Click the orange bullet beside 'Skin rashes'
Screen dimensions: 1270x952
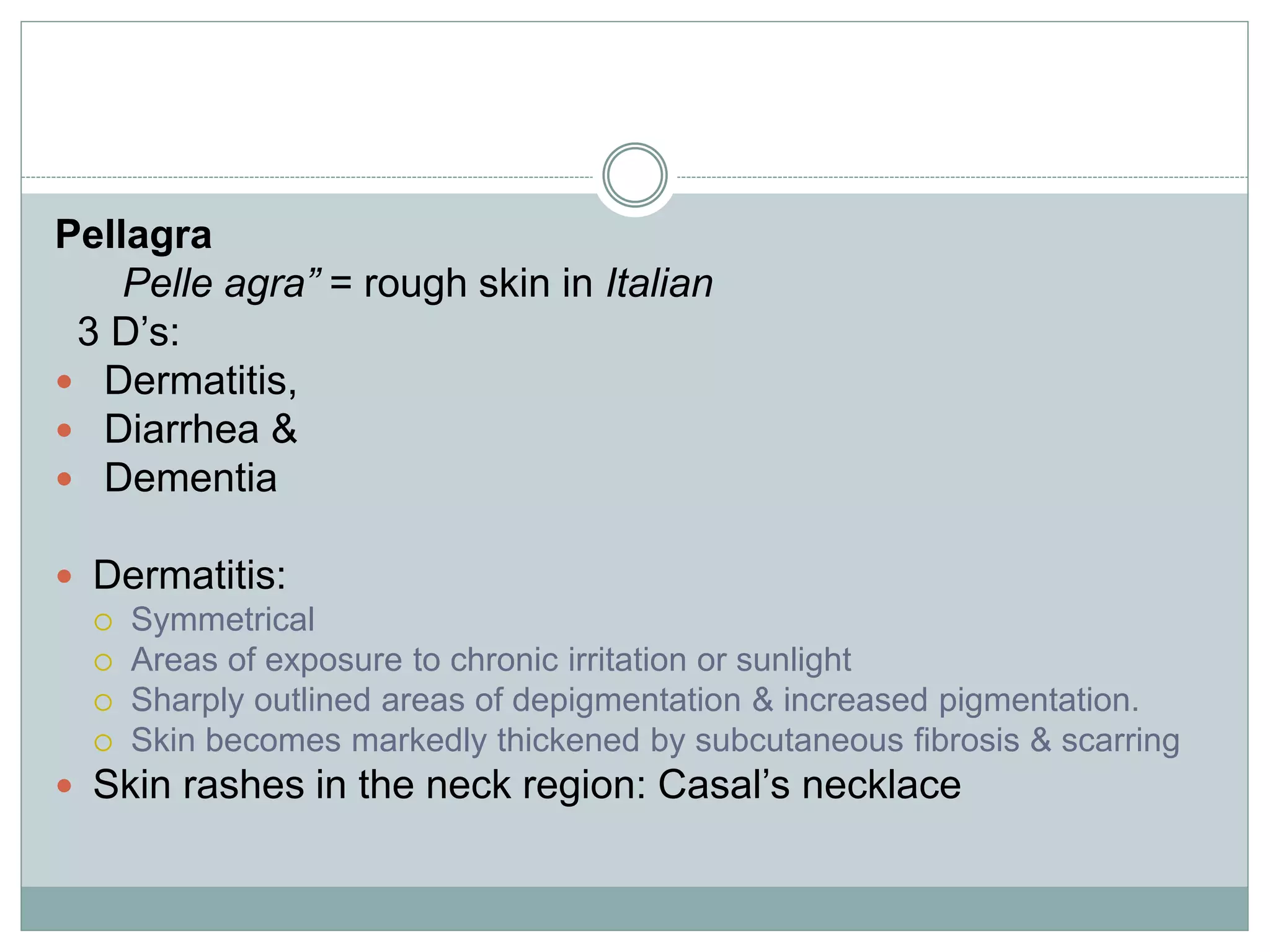pos(64,786)
